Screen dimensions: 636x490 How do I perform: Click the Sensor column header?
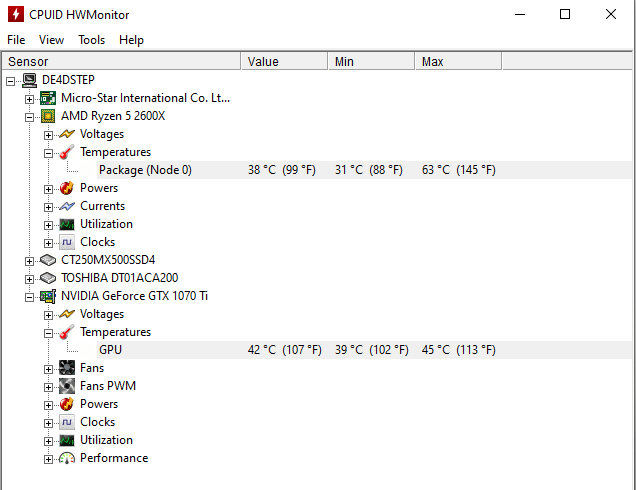click(121, 62)
